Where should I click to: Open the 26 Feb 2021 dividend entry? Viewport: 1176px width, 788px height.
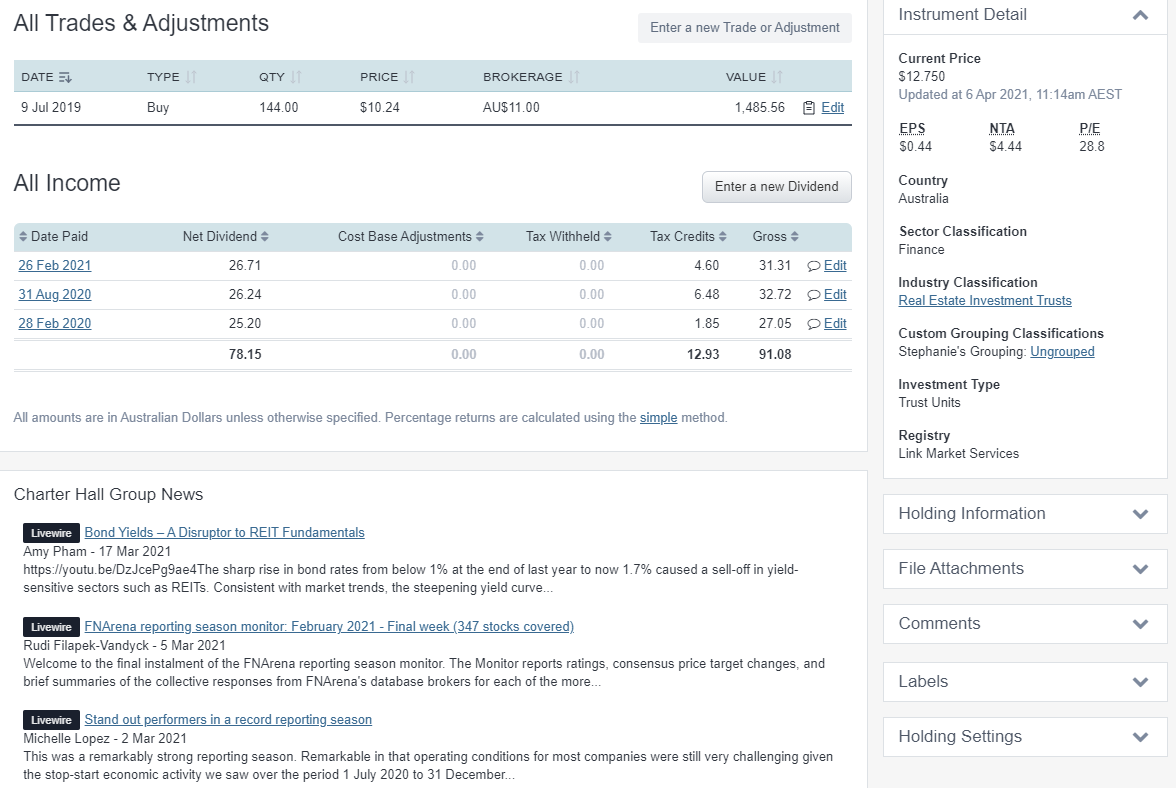pos(54,265)
